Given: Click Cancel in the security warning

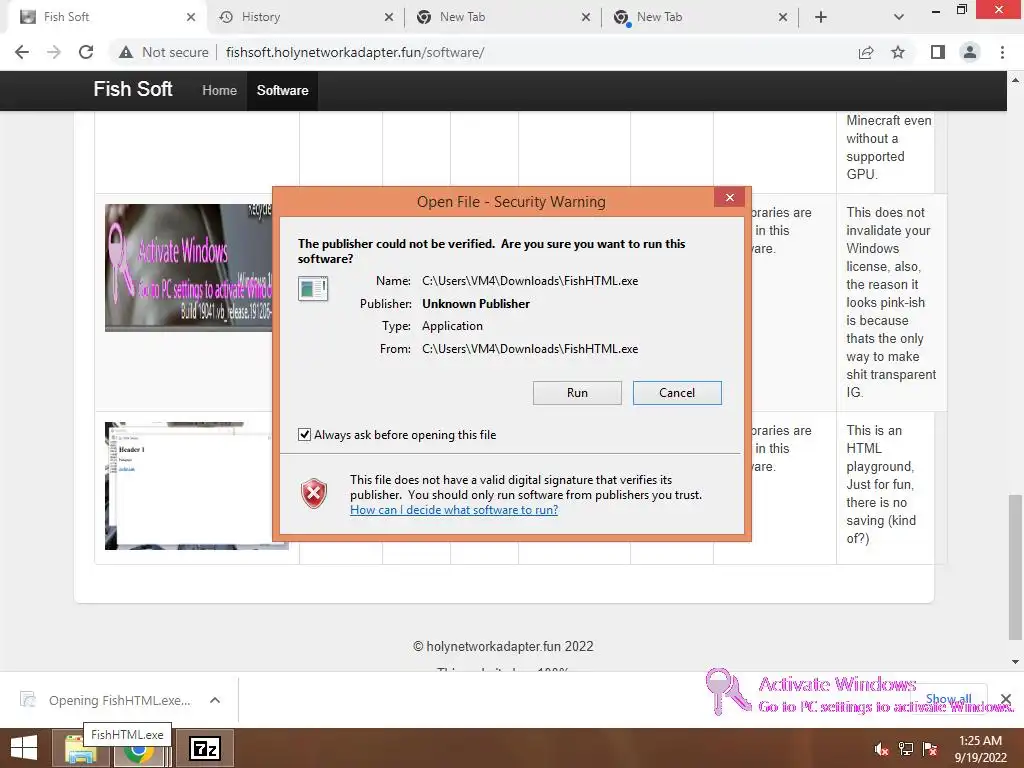Looking at the screenshot, I should click(x=677, y=392).
